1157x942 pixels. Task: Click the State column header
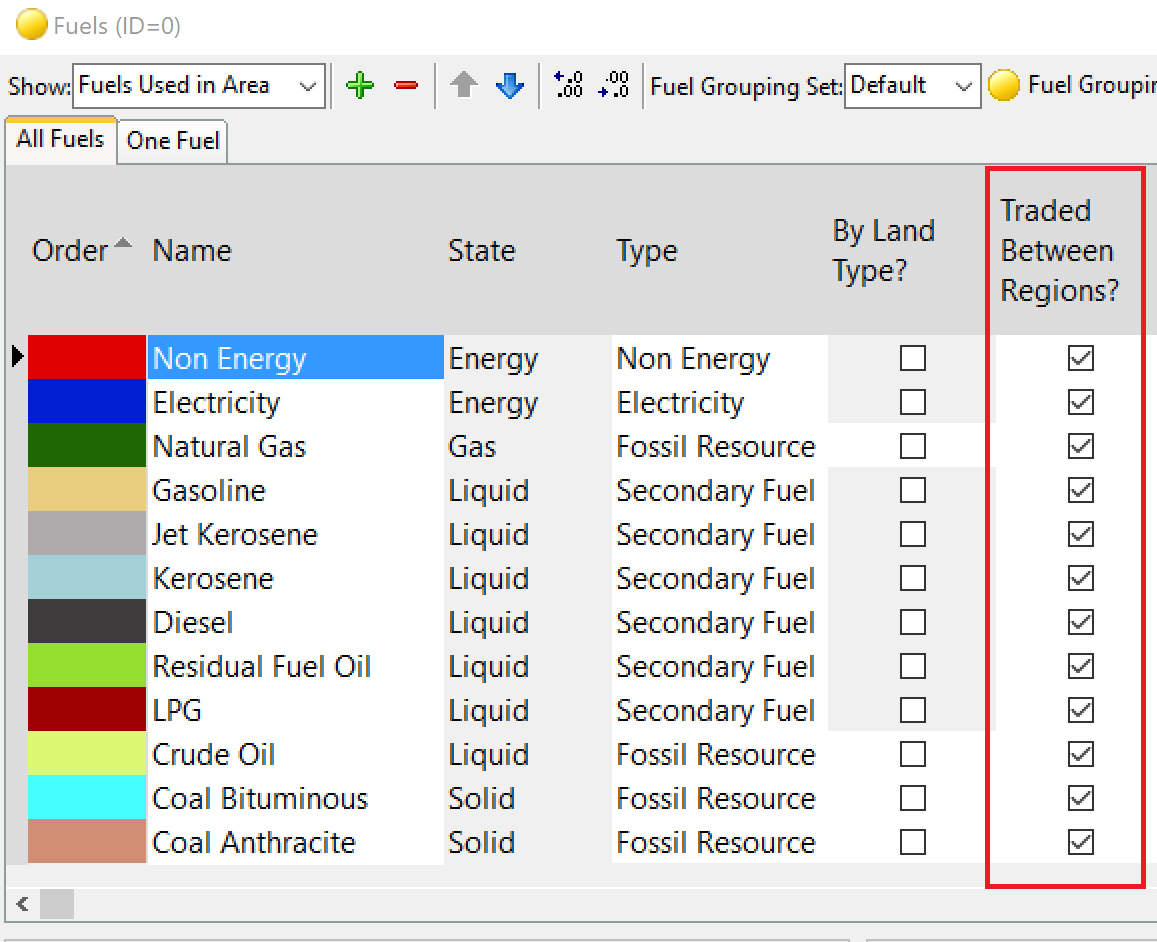click(528, 251)
